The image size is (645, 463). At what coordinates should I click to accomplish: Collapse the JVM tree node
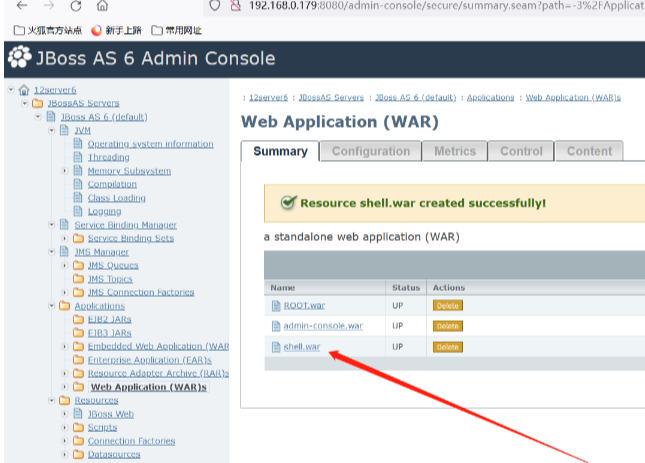coord(51,130)
